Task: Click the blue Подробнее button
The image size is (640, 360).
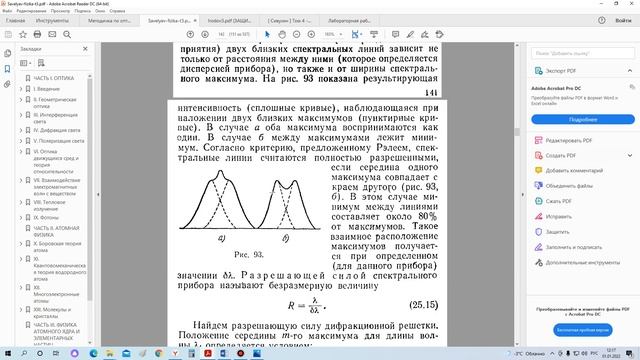Action: tap(583, 119)
